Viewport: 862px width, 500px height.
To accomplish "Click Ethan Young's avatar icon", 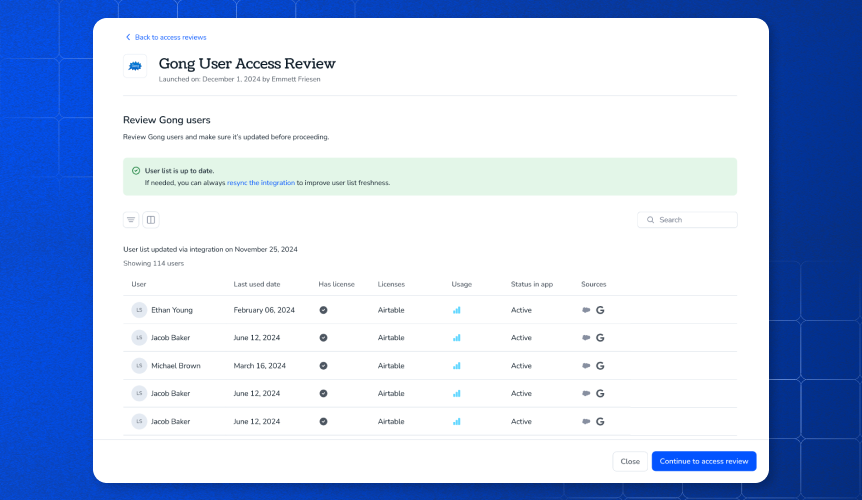I will [139, 310].
